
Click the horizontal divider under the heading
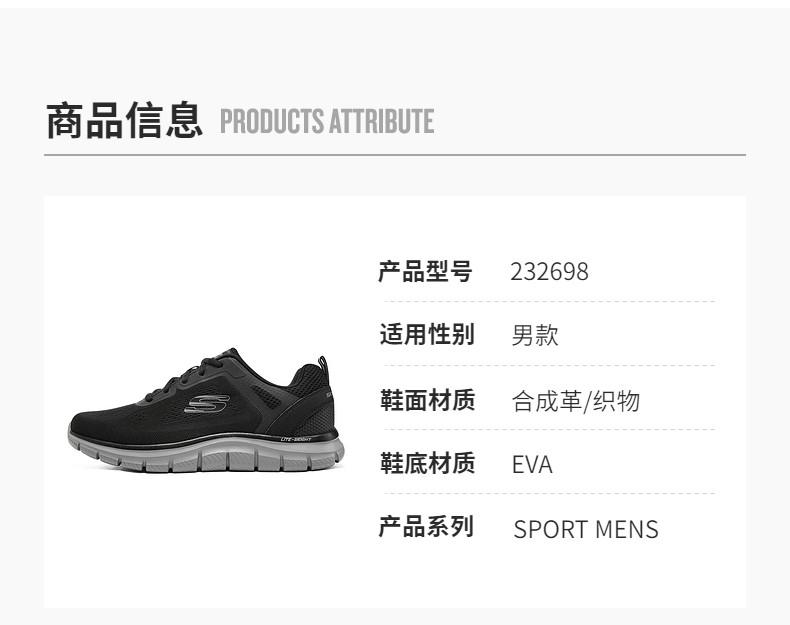[x=395, y=155]
